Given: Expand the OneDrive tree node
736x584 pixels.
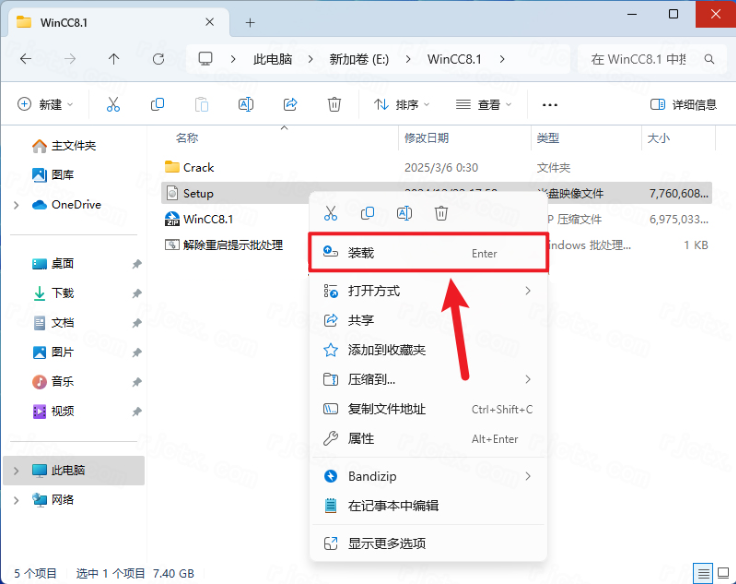Looking at the screenshot, I should pos(16,205).
